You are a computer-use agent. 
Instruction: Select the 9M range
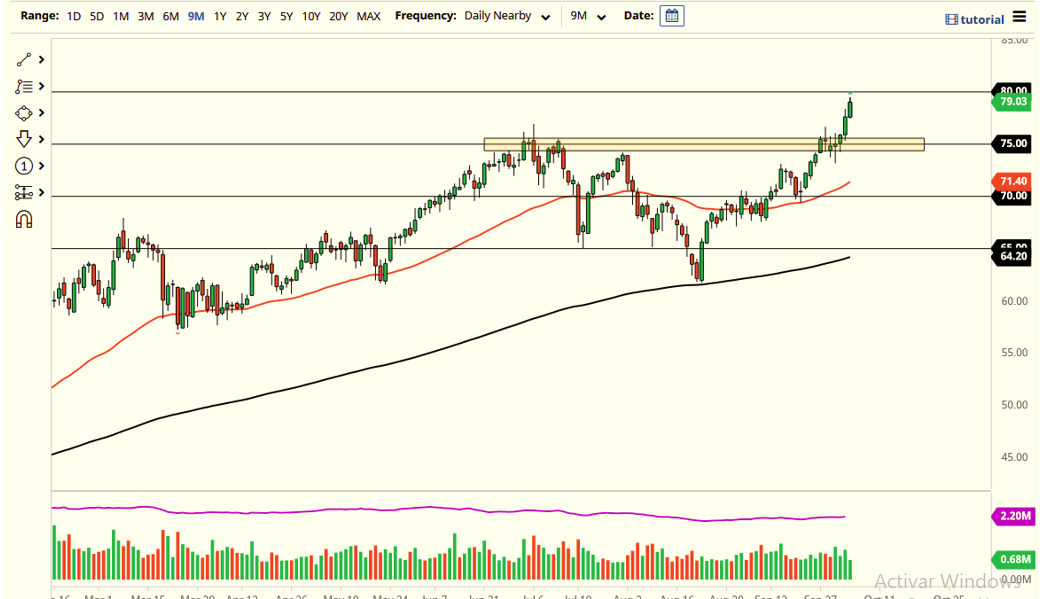point(196,16)
